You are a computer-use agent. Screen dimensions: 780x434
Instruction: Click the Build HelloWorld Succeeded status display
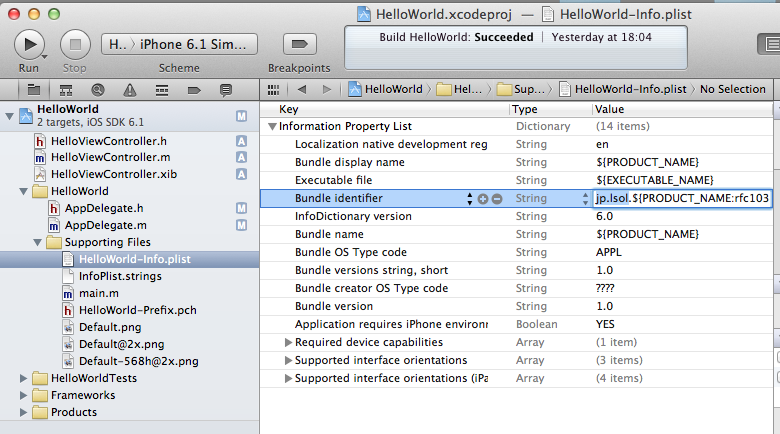(516, 47)
